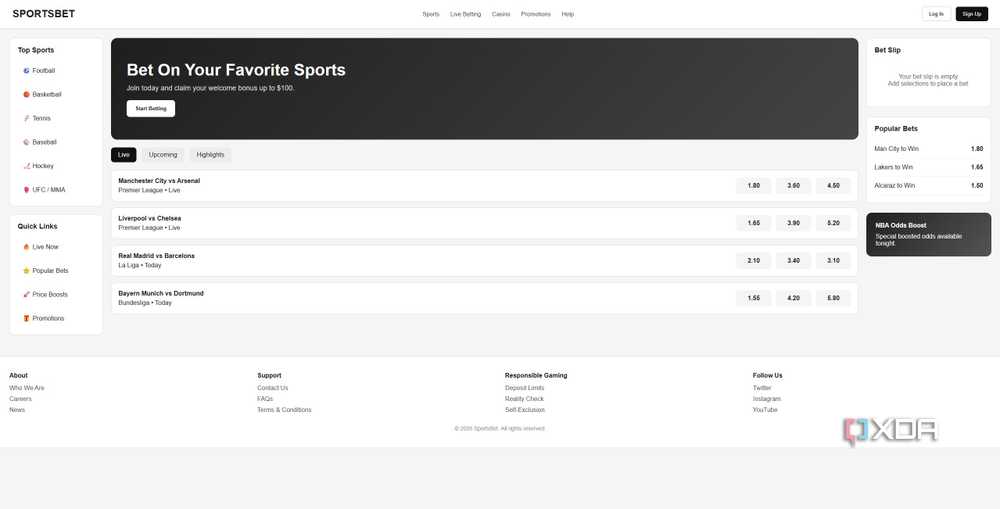Open the Manchester City vs Arsenal match title
Screen dimensions: 1000x509
(159, 181)
